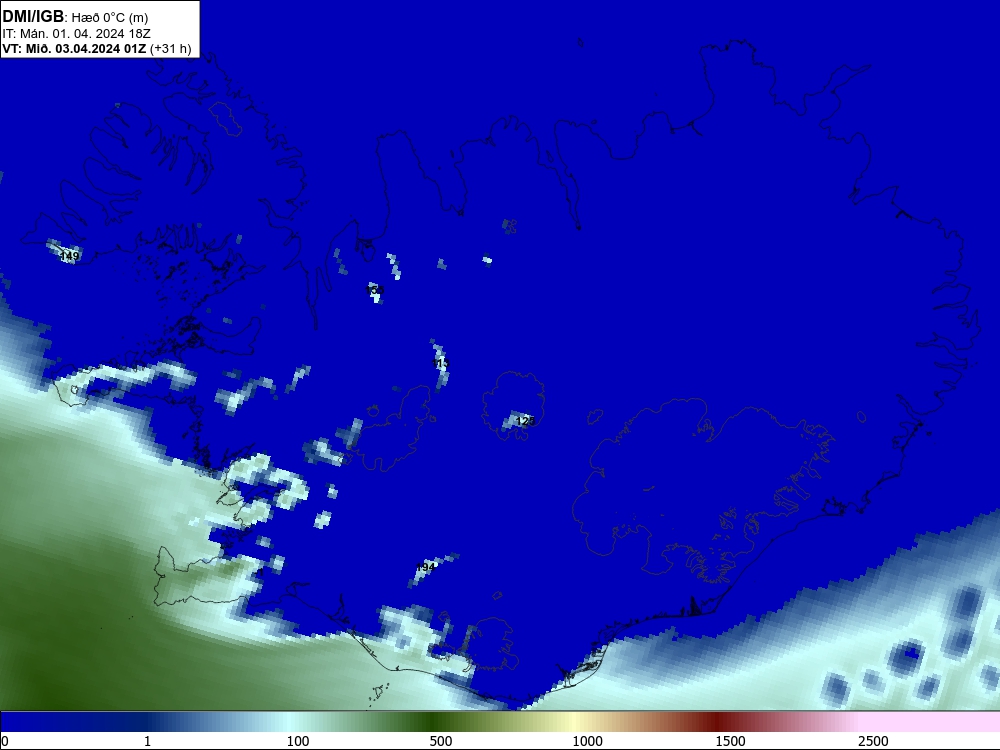Click legend label "1"
Image resolution: width=1000 pixels, height=750 pixels.
[147, 741]
